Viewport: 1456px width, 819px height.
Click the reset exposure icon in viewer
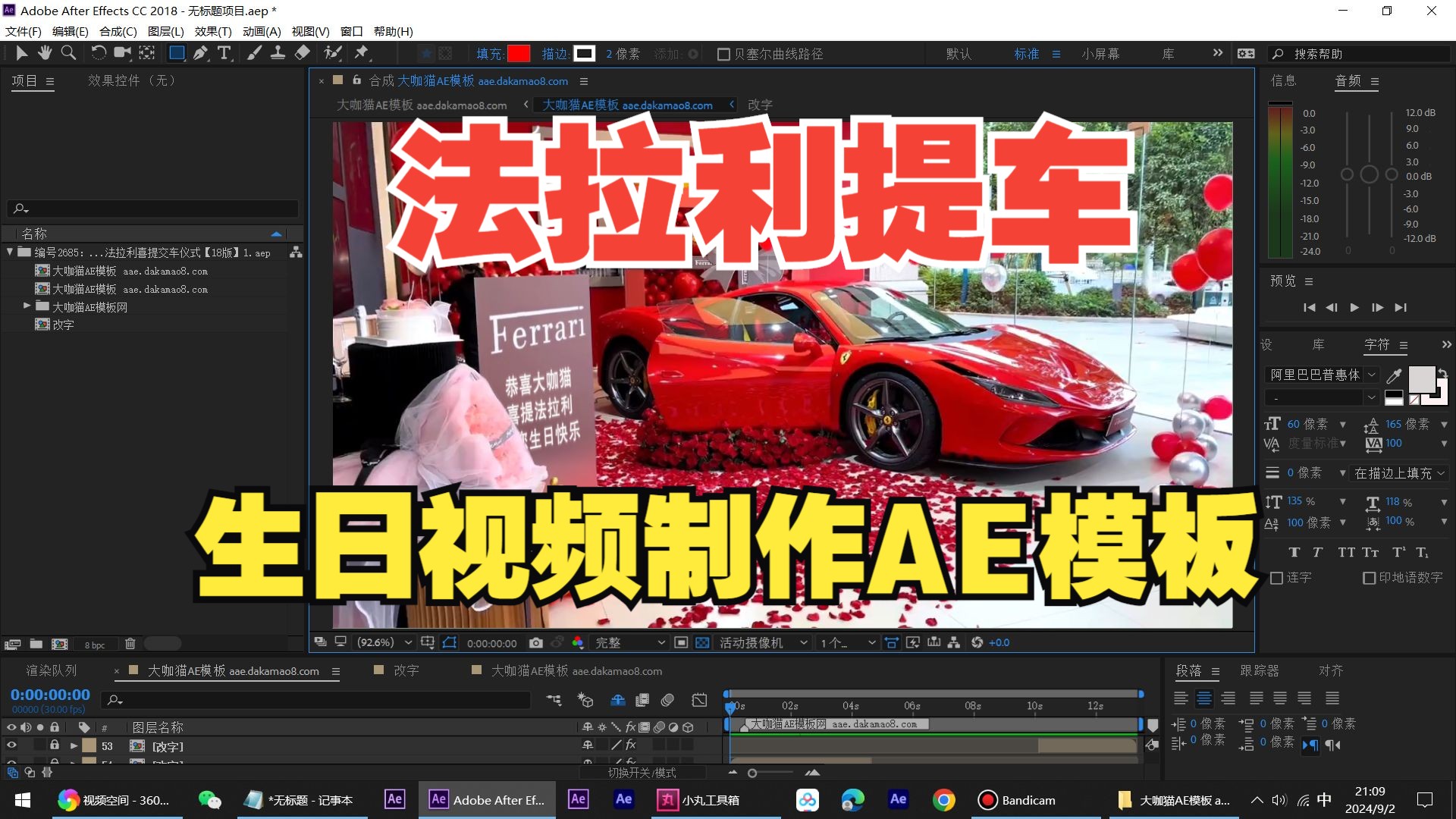click(977, 642)
